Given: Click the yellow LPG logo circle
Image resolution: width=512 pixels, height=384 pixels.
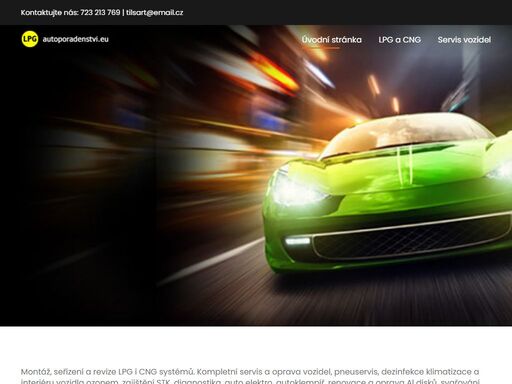Looking at the screenshot, I should point(30,39).
